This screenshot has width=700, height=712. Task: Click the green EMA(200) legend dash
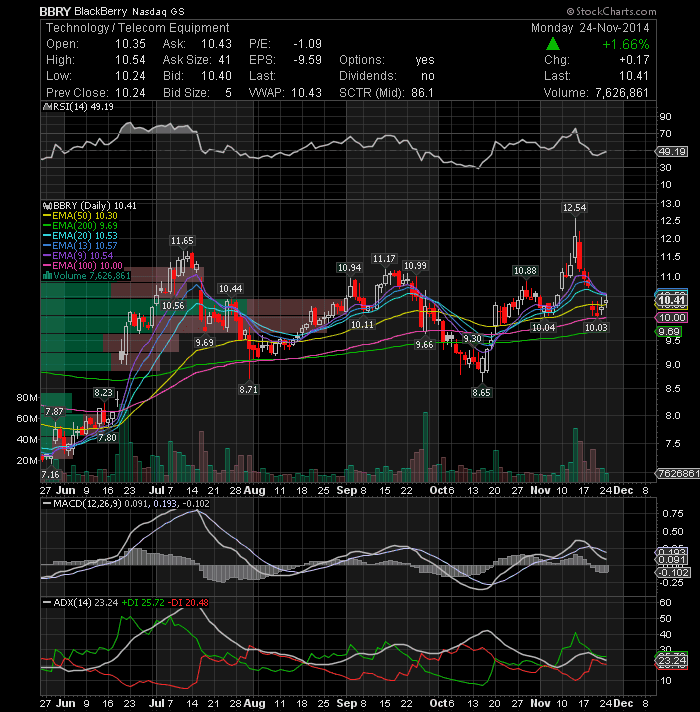click(x=47, y=226)
